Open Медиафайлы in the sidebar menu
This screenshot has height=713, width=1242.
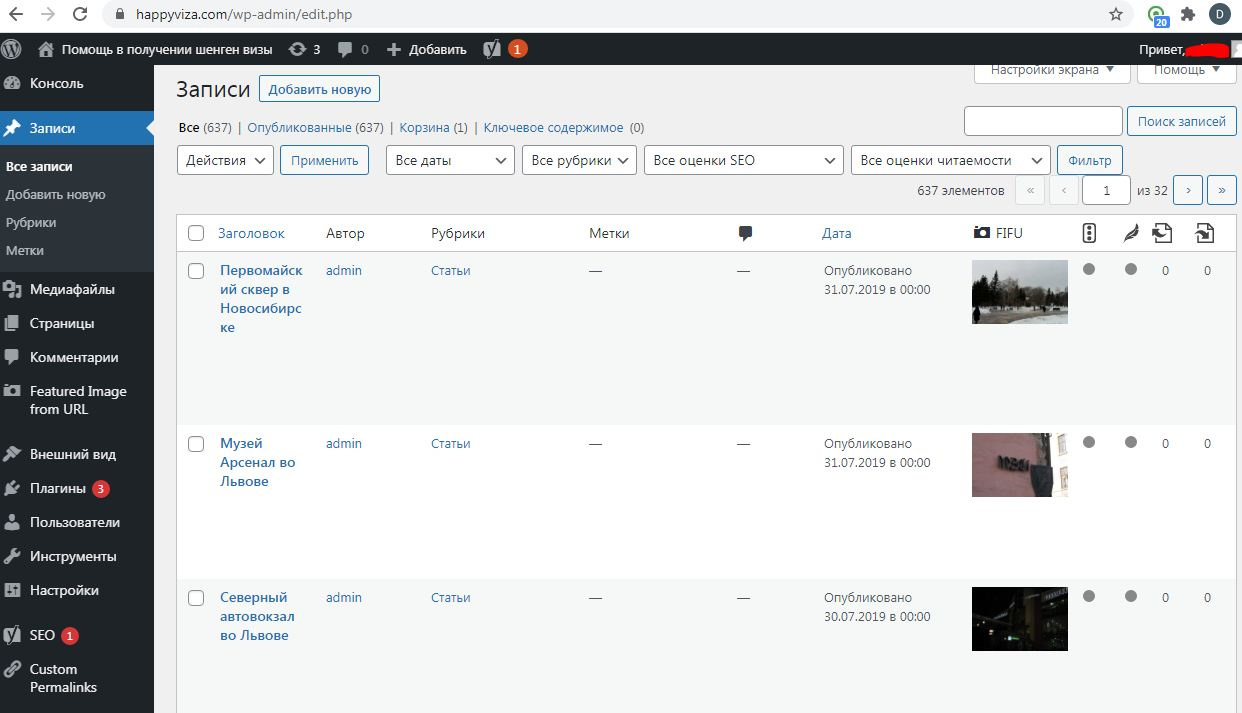pos(72,289)
